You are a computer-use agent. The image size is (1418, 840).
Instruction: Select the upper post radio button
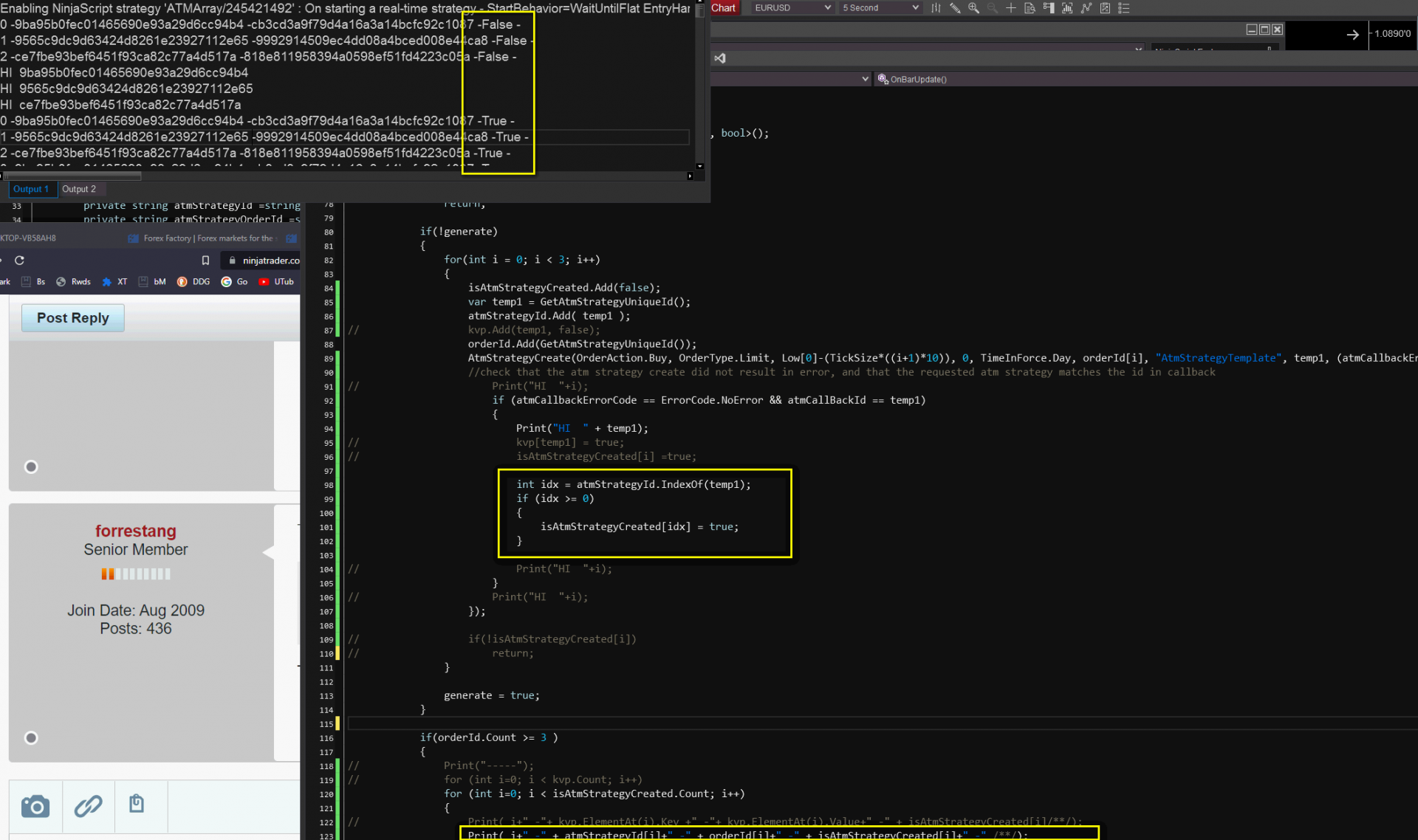coord(31,467)
